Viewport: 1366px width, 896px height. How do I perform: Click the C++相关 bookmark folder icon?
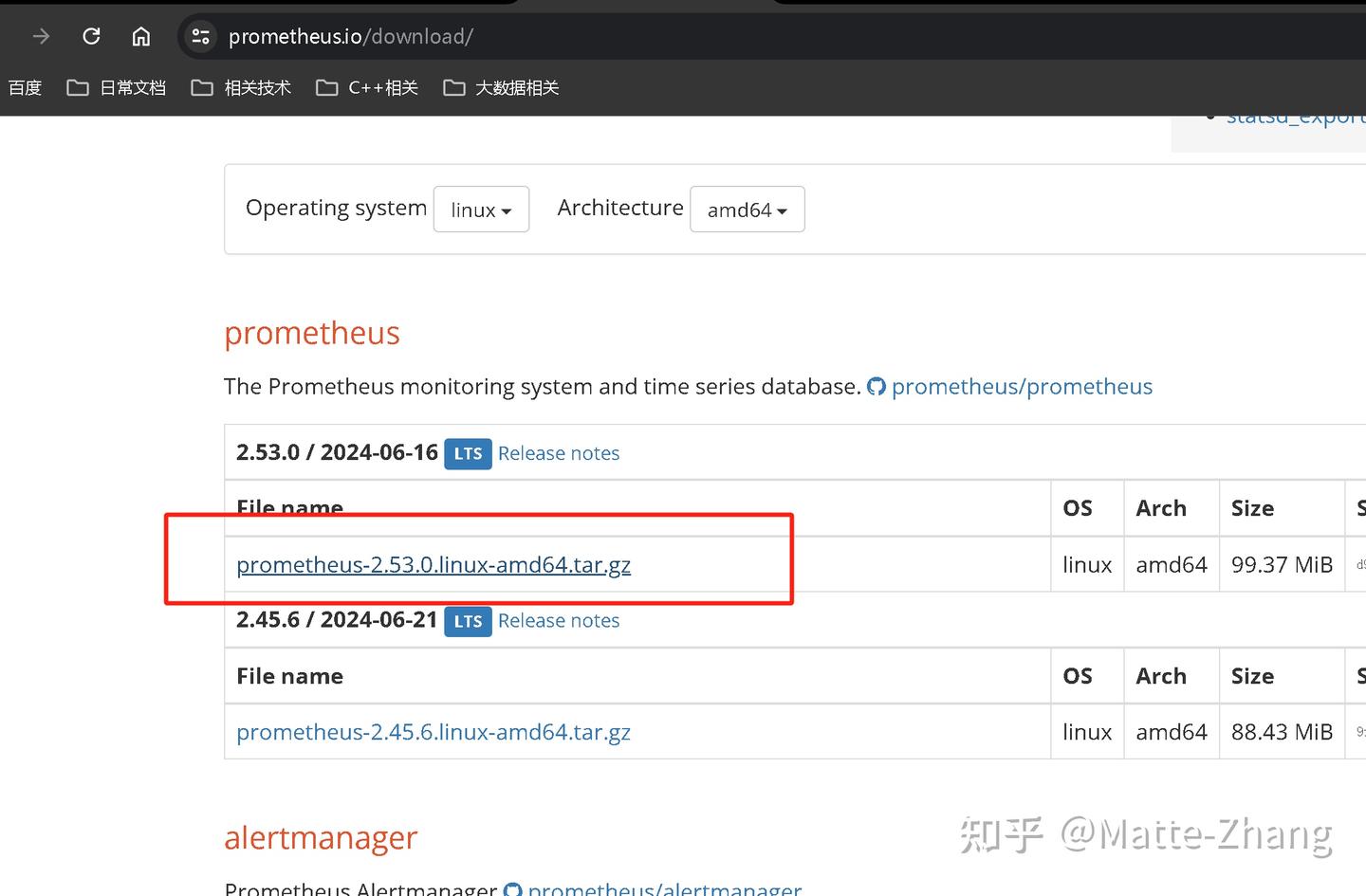[x=326, y=87]
